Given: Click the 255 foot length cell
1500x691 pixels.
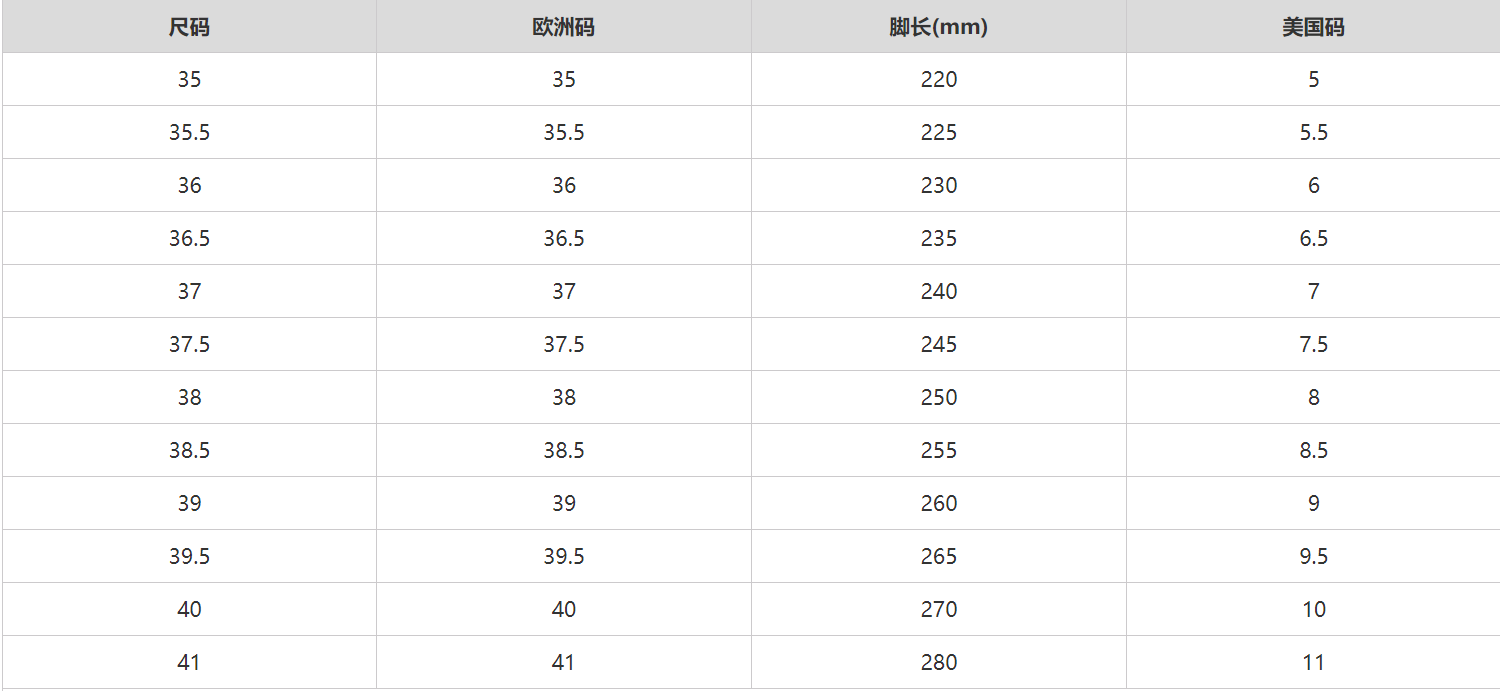Looking at the screenshot, I should (938, 451).
